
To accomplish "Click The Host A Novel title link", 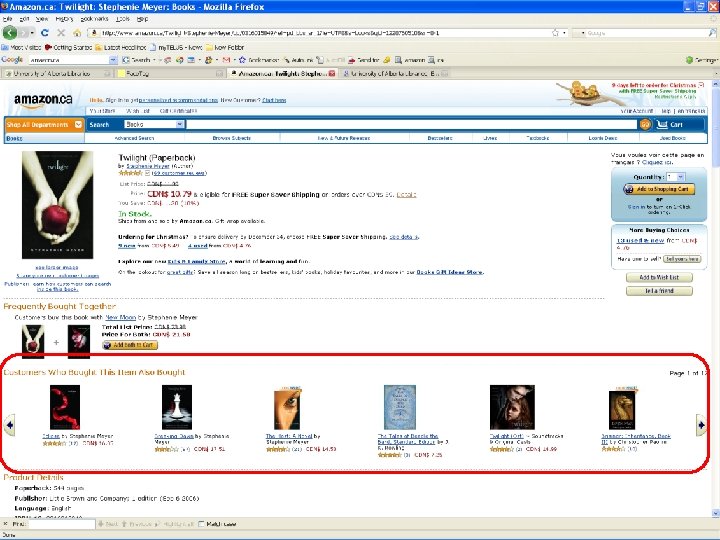I will pos(289,436).
